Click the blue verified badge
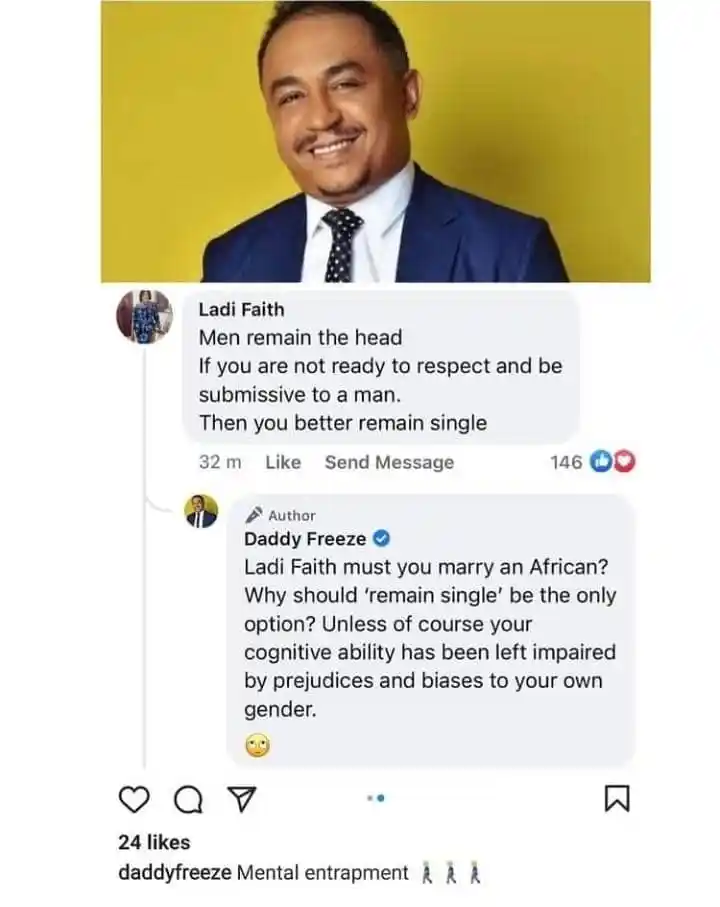This screenshot has height=907, width=720. 381,540
